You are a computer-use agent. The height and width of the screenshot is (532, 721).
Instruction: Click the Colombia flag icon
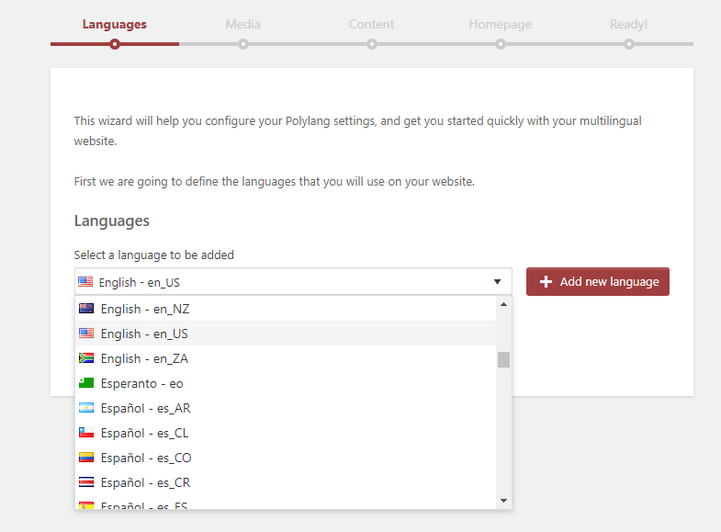coord(86,458)
